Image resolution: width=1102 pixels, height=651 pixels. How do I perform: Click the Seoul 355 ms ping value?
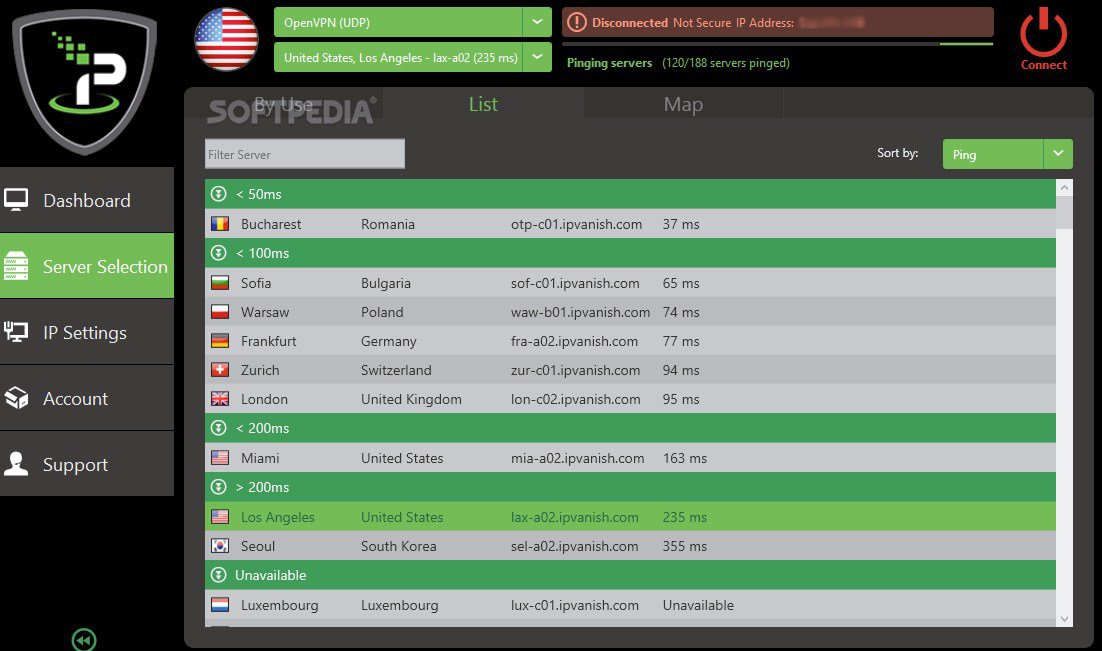point(684,546)
